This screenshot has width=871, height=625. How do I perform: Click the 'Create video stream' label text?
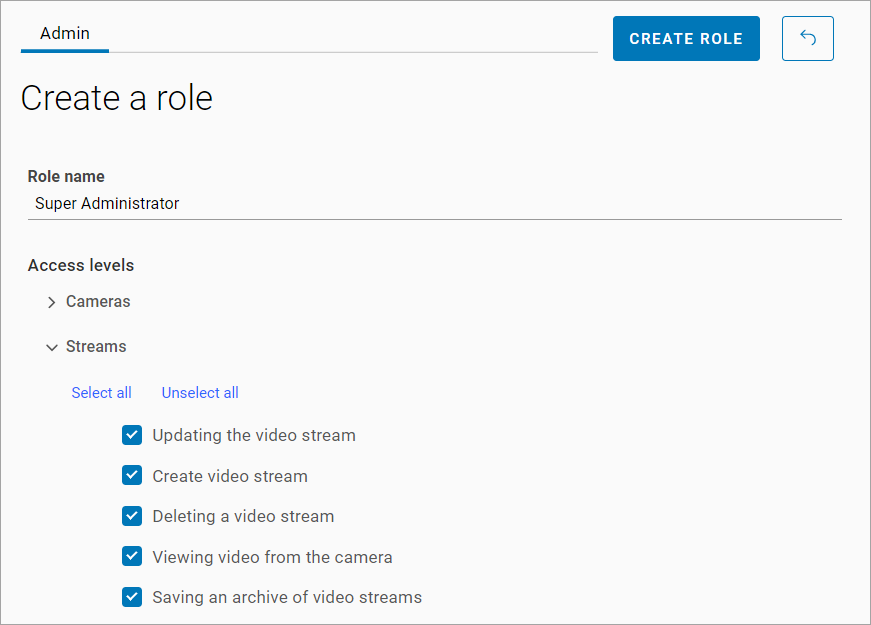[x=230, y=477]
